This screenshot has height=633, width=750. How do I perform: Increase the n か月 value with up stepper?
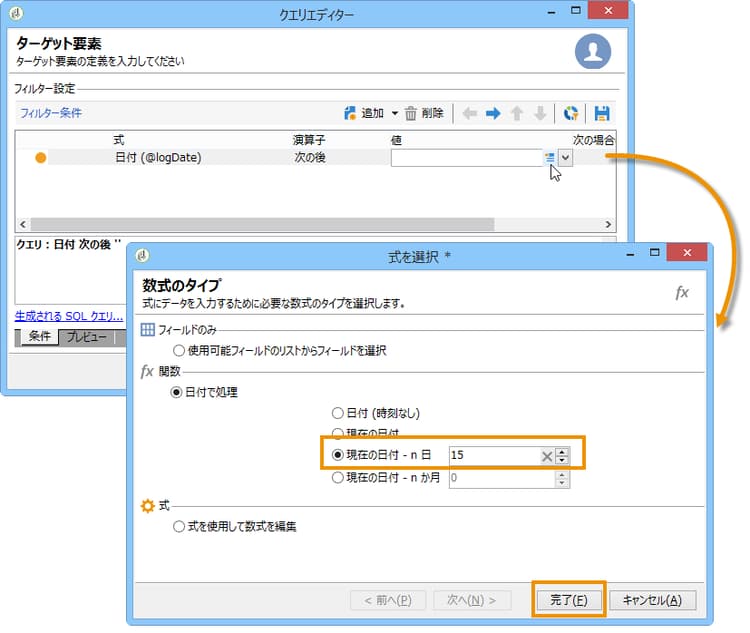tap(562, 474)
